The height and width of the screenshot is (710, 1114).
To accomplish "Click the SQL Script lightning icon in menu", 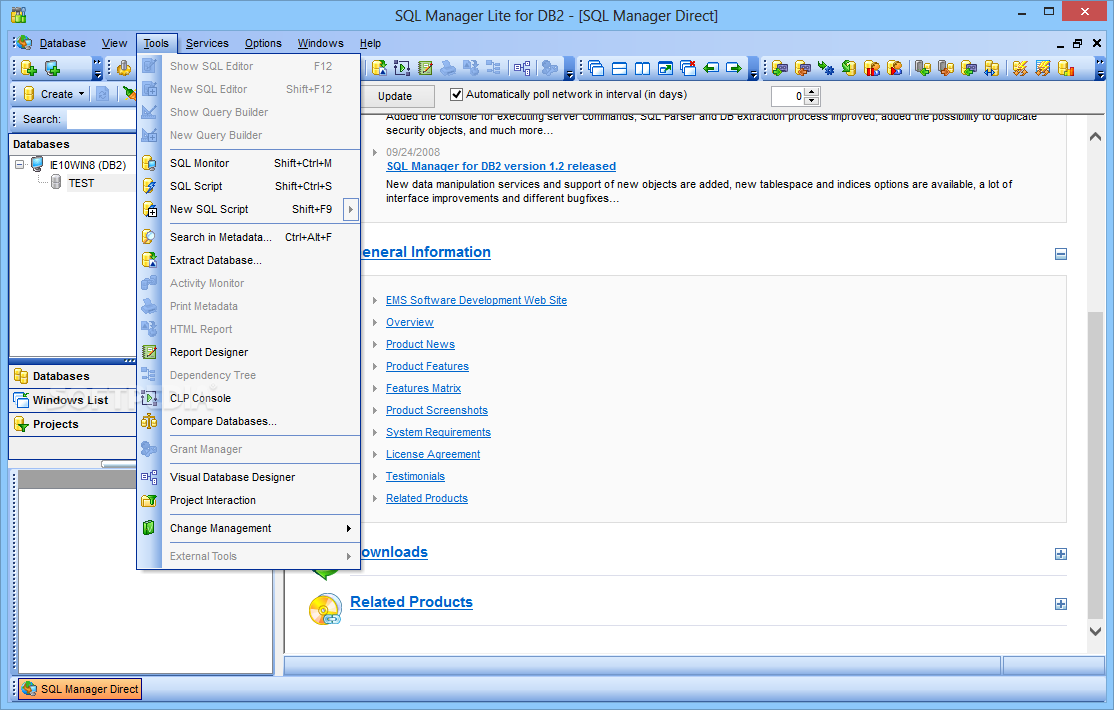I will 149,186.
